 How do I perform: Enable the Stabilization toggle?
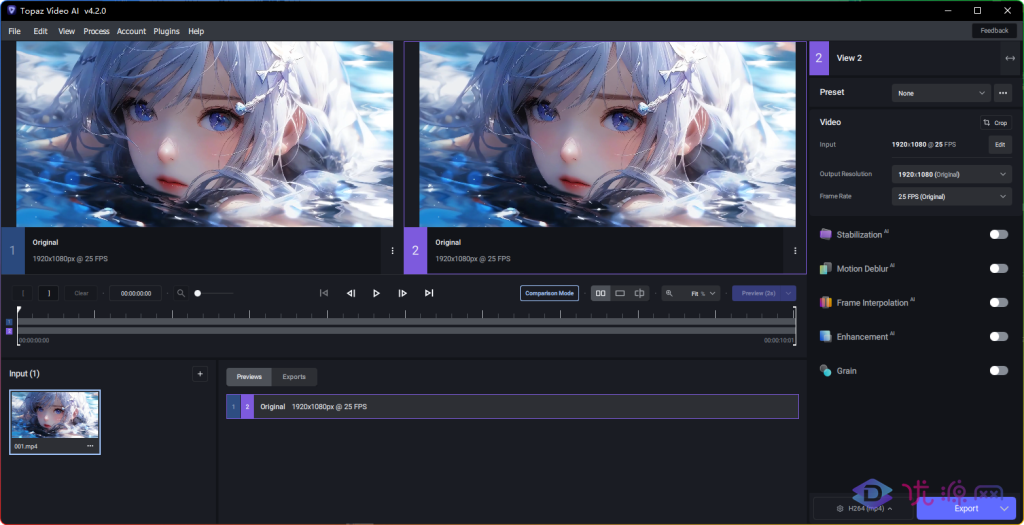[x=999, y=234]
